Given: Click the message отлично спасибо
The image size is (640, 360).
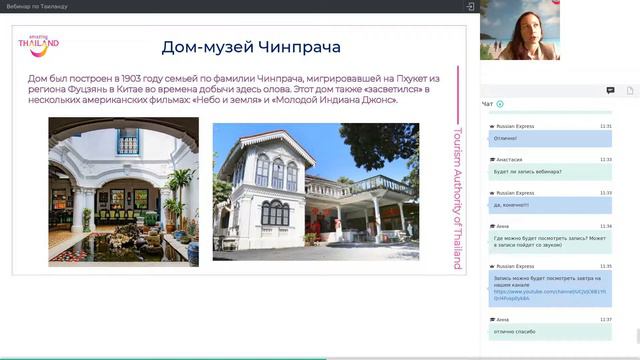Looking at the screenshot, I should [550, 332].
